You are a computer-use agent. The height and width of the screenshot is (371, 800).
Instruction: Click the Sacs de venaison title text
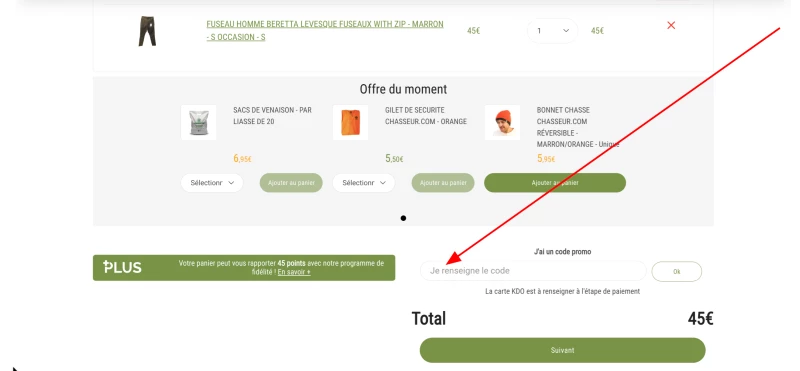(272, 116)
